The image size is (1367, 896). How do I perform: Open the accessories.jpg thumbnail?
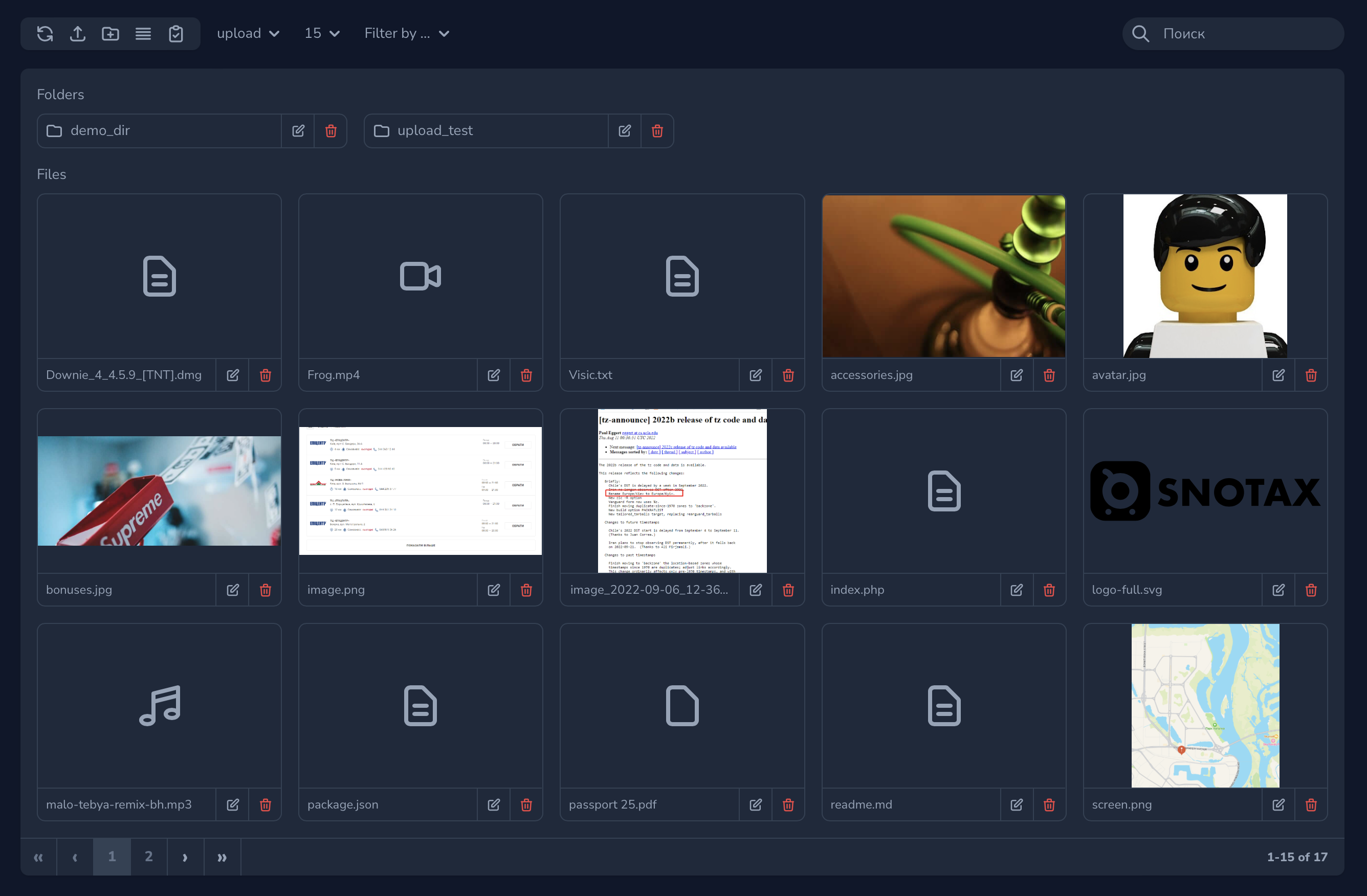[943, 276]
